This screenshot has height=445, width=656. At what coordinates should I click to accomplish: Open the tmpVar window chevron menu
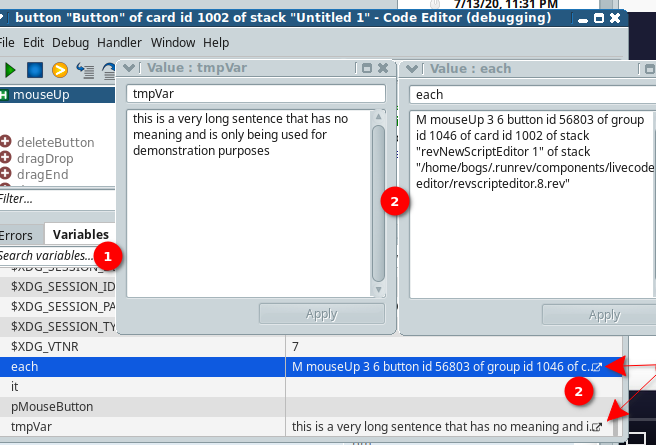coord(124,69)
